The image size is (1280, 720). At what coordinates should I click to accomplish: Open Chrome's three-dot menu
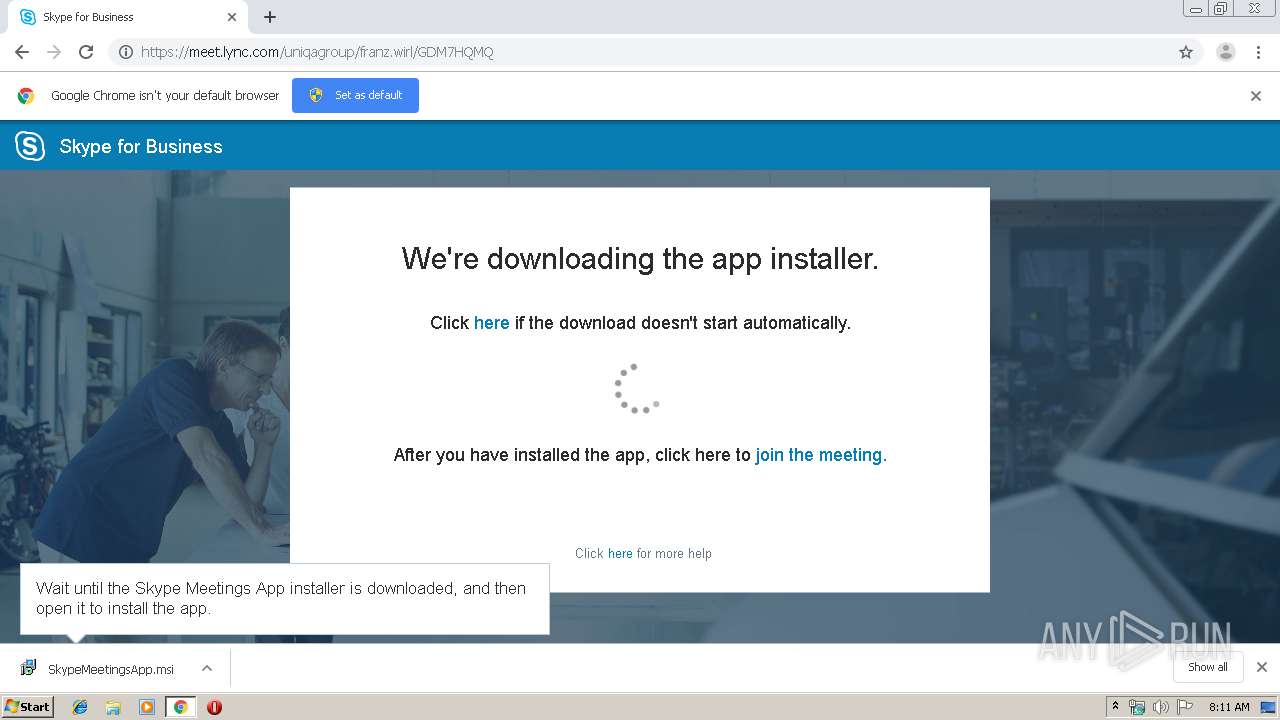click(x=1258, y=52)
